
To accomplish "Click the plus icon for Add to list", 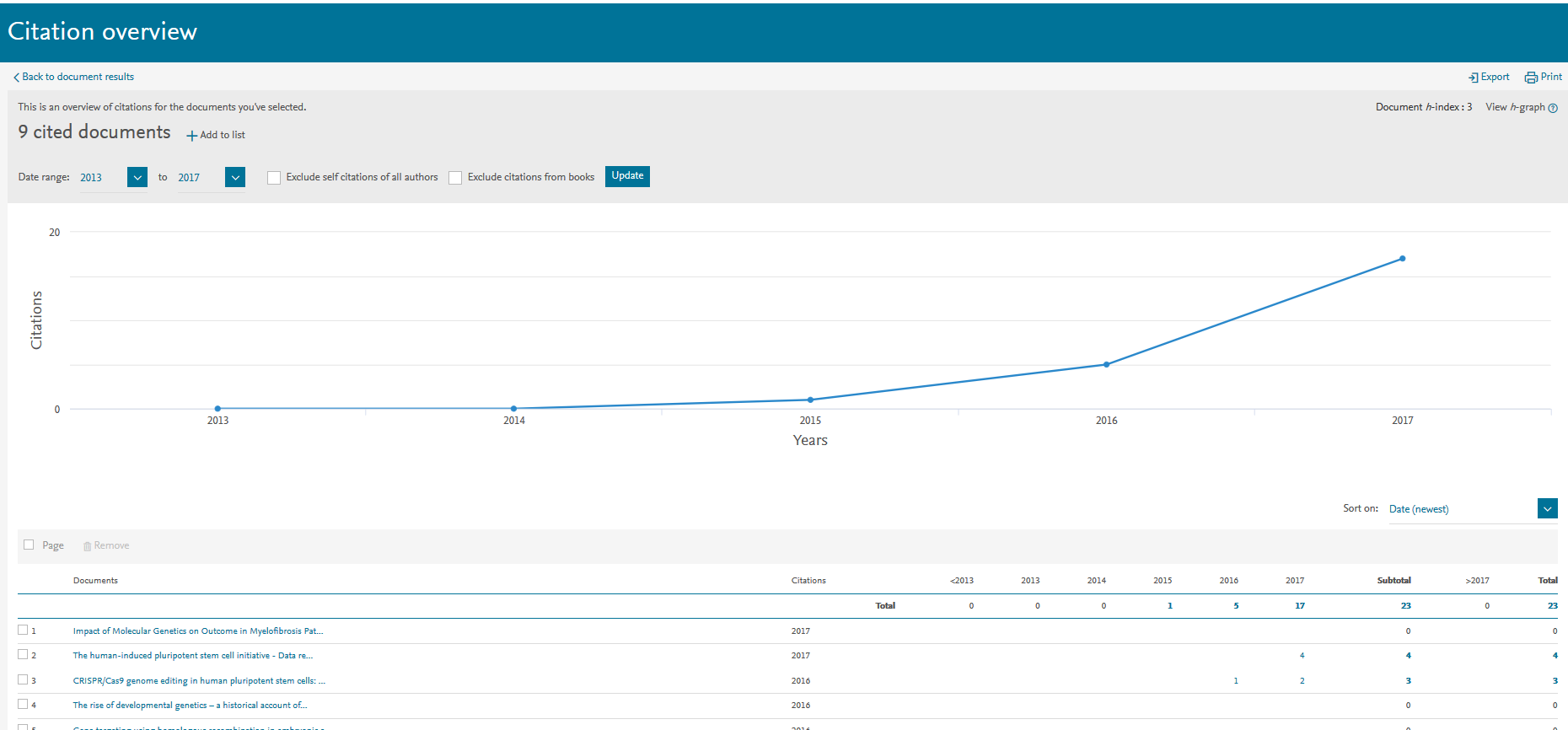I will [191, 136].
